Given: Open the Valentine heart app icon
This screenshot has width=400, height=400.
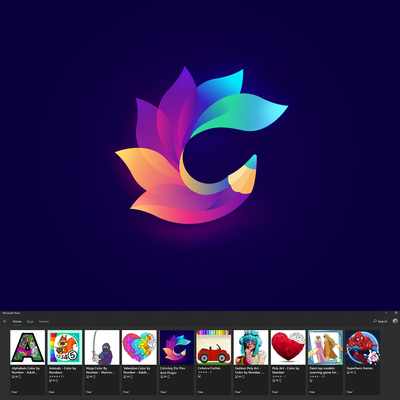Looking at the screenshot, I should tap(139, 347).
